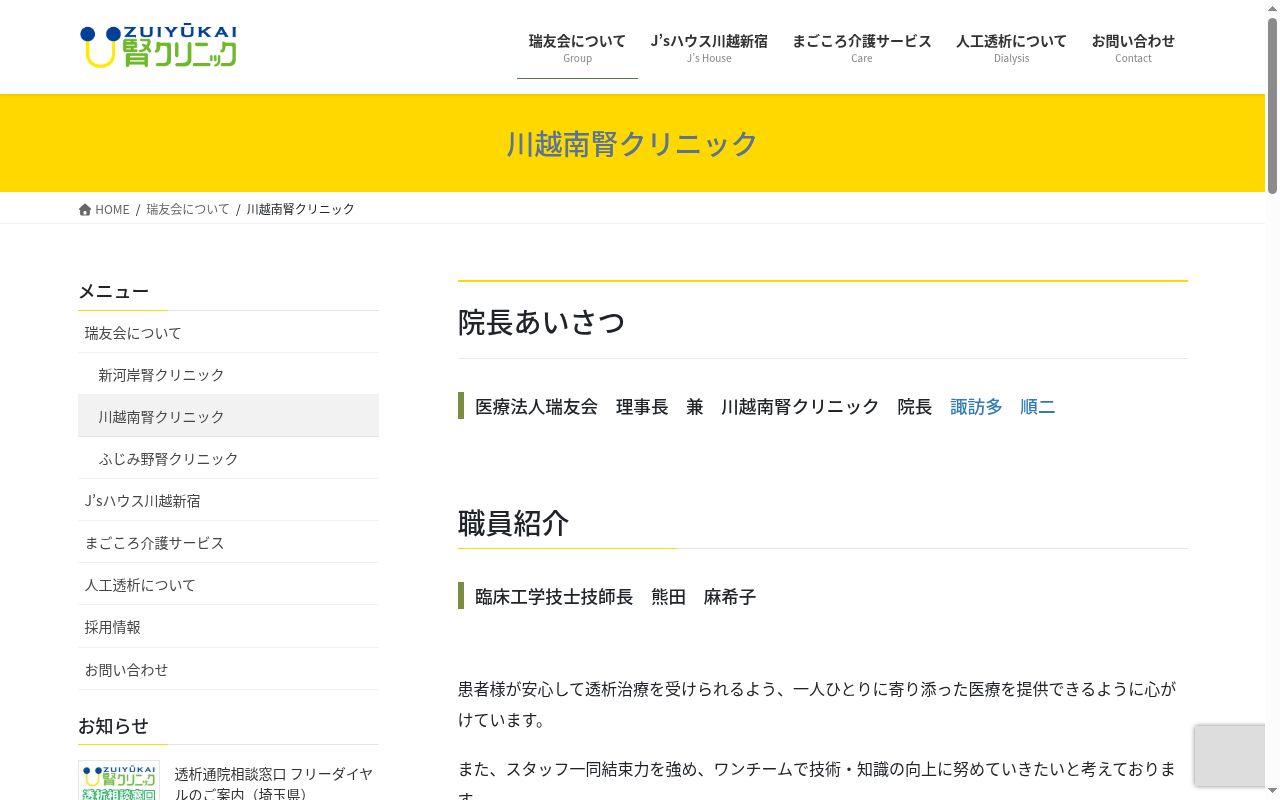Click the お知らせ sidebar heading
The width and height of the screenshot is (1280, 800).
[113, 725]
